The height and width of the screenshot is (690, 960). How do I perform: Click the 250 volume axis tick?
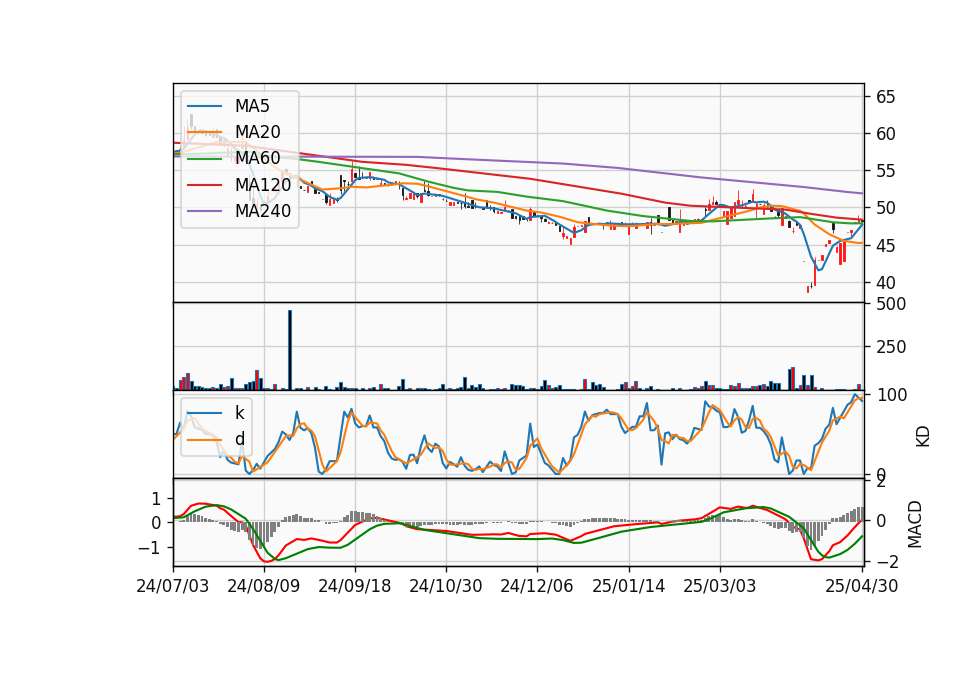click(x=891, y=347)
